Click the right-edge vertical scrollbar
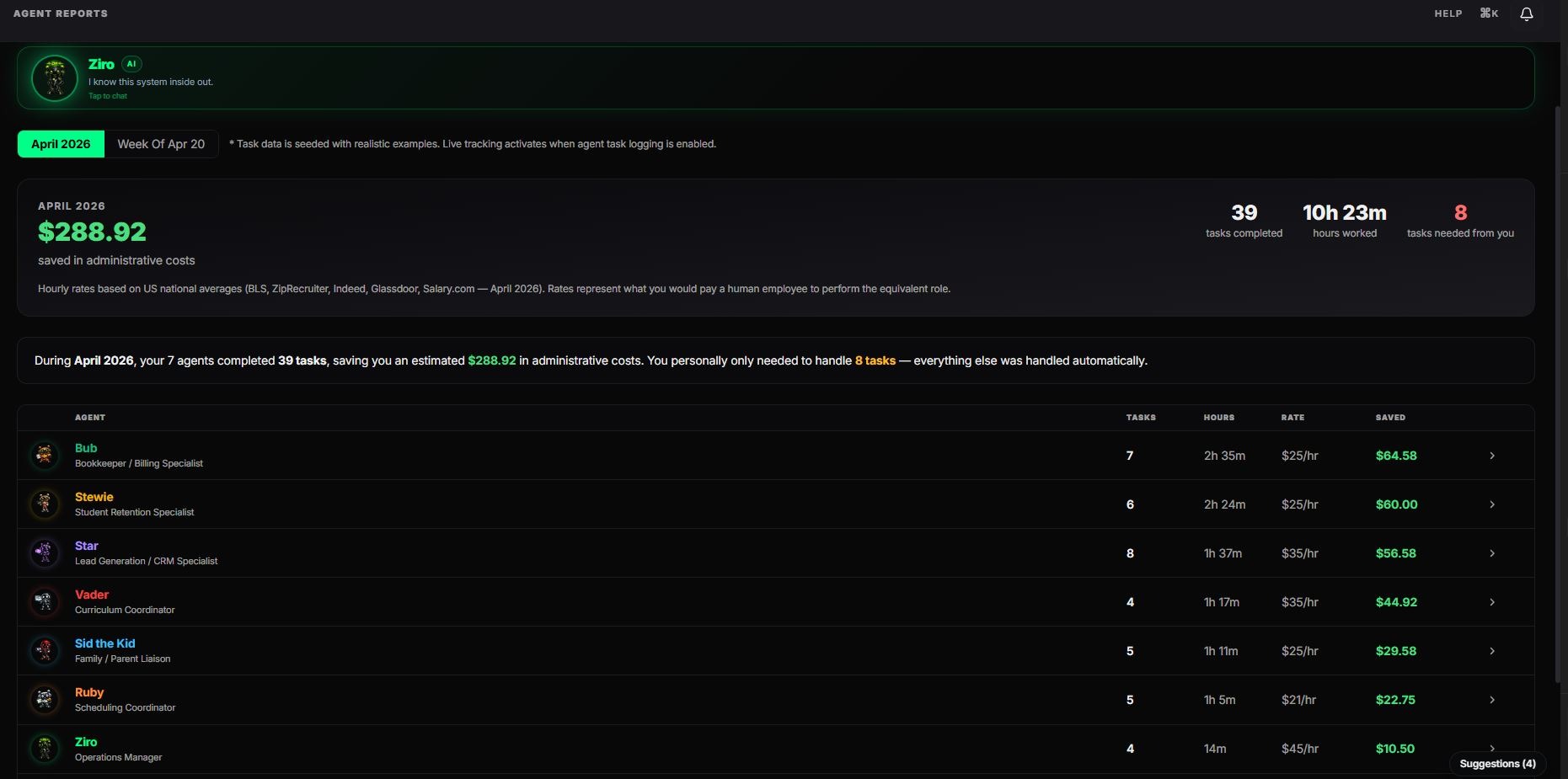The width and height of the screenshot is (1568, 779). click(x=1560, y=337)
